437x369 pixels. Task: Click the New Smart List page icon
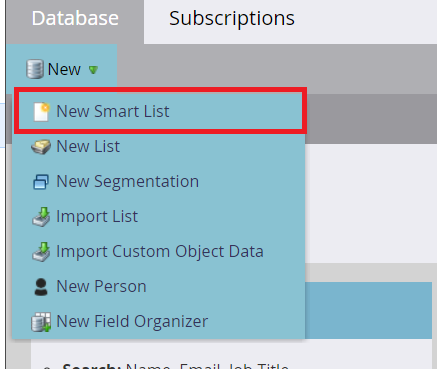click(x=42, y=112)
